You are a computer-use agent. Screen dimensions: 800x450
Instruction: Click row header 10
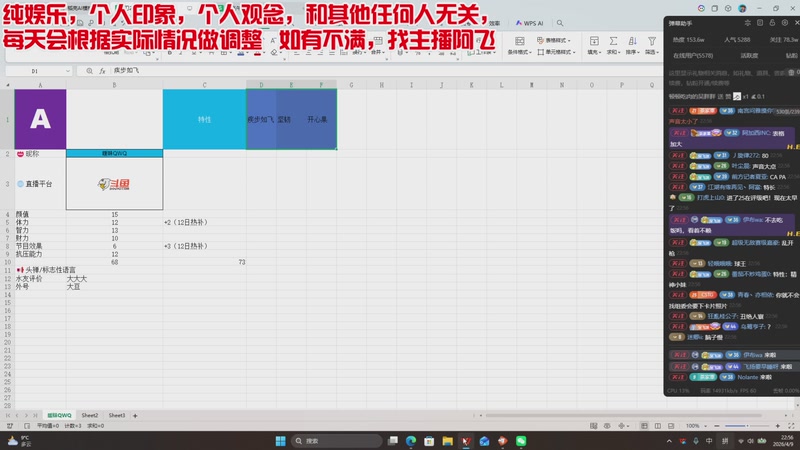7,262
